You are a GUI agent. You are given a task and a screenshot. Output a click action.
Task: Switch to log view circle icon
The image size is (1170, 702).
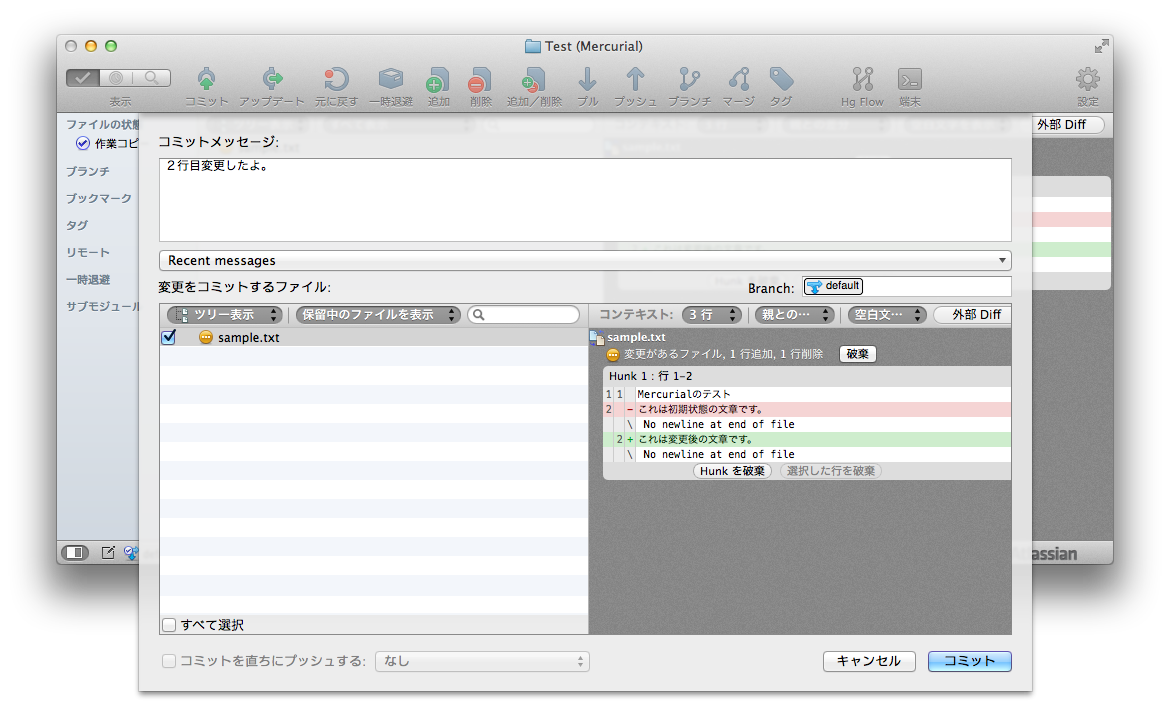[x=116, y=78]
